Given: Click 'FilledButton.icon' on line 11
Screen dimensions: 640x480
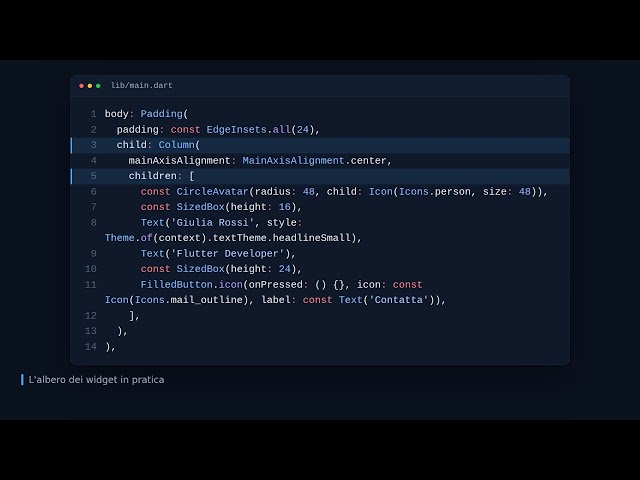Looking at the screenshot, I should point(191,284).
